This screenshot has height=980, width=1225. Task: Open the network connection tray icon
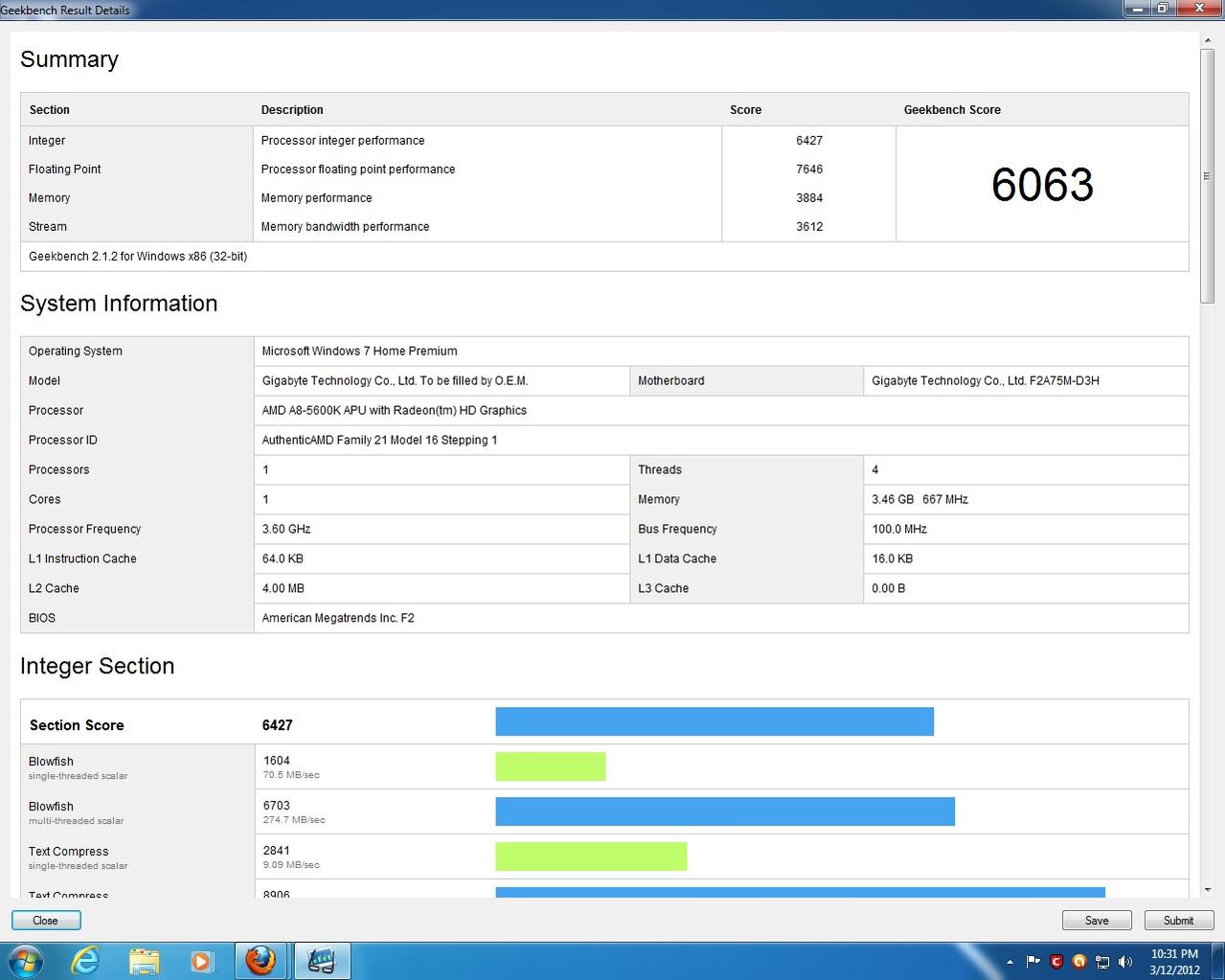tap(1102, 962)
